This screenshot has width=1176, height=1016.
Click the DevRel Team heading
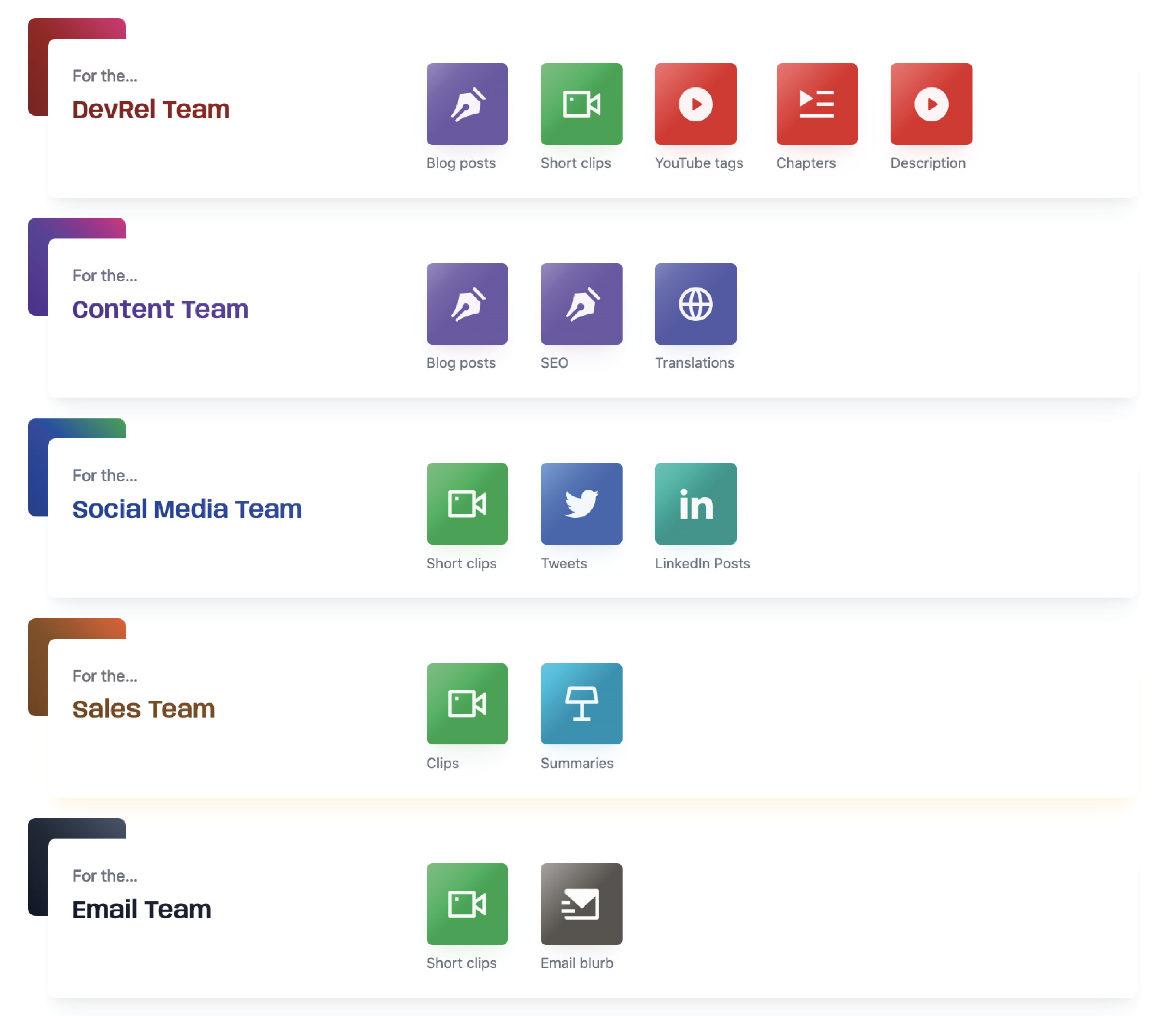[151, 110]
